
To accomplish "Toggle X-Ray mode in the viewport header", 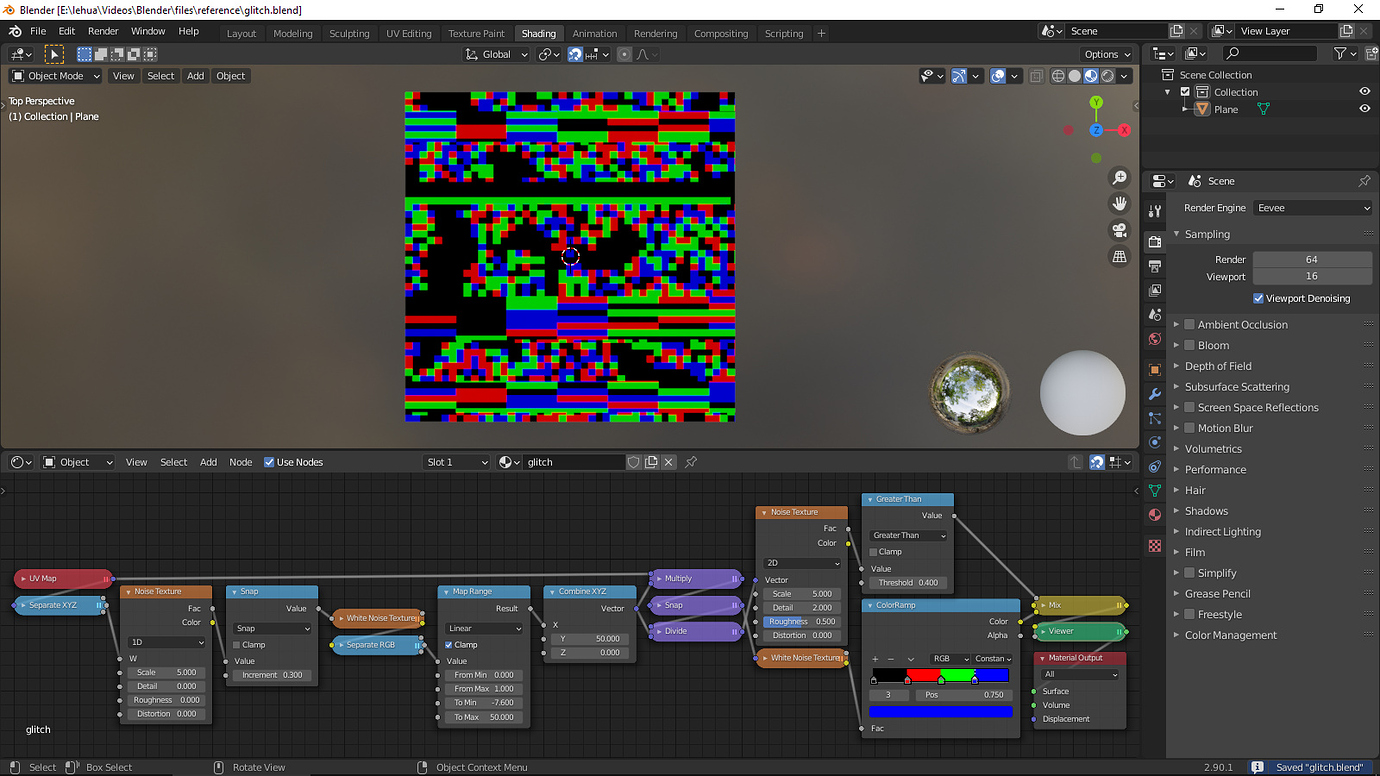I will [x=1036, y=76].
